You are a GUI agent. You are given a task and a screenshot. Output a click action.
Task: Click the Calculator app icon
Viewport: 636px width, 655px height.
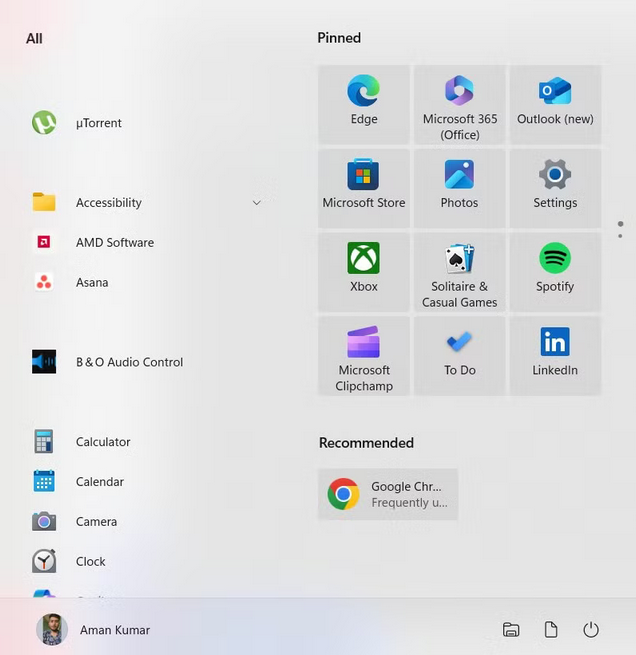(x=44, y=441)
